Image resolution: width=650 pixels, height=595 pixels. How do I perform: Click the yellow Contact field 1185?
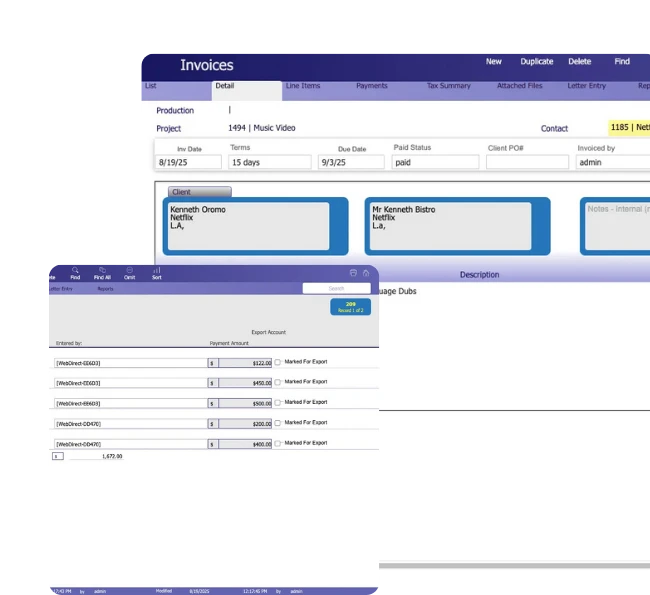pyautogui.click(x=629, y=128)
